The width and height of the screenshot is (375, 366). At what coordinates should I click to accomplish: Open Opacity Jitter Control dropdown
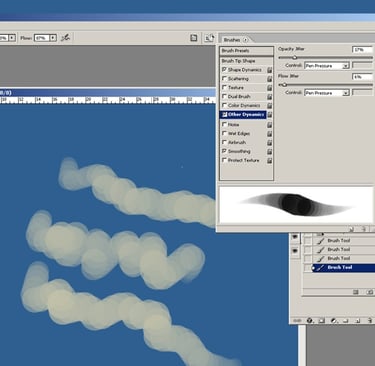click(327, 66)
